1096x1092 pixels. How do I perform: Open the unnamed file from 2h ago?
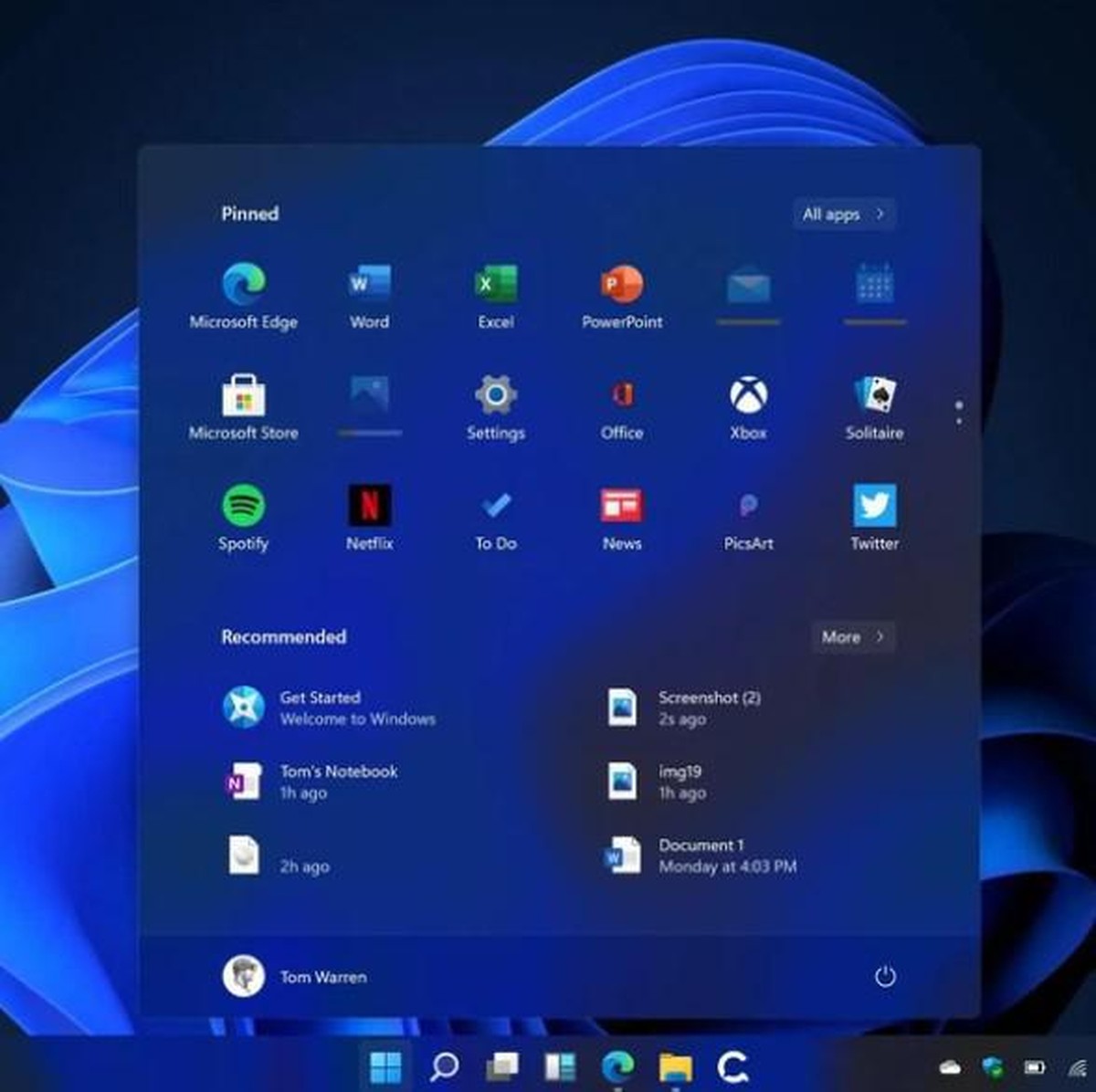click(x=276, y=856)
